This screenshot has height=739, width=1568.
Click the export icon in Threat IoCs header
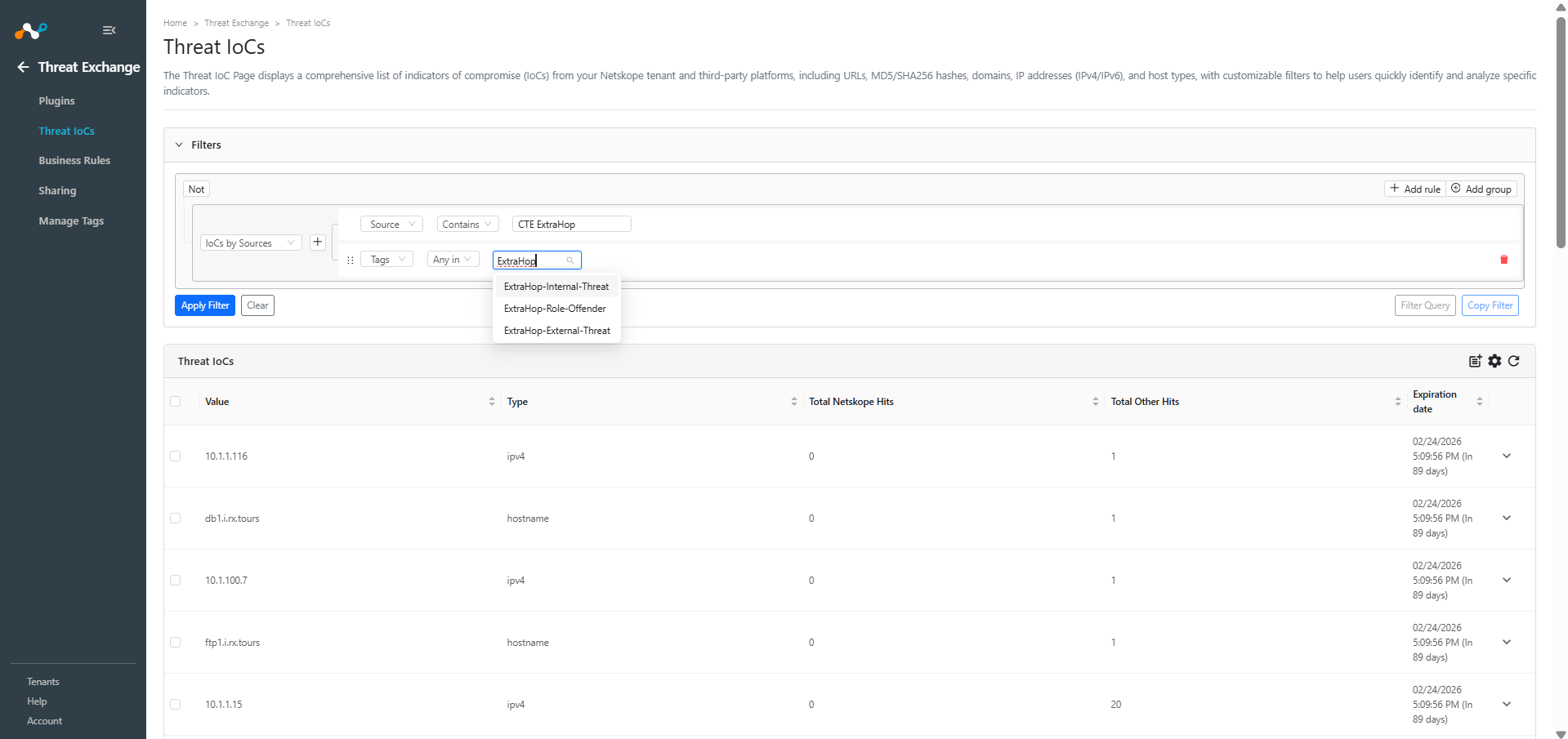(1475, 361)
